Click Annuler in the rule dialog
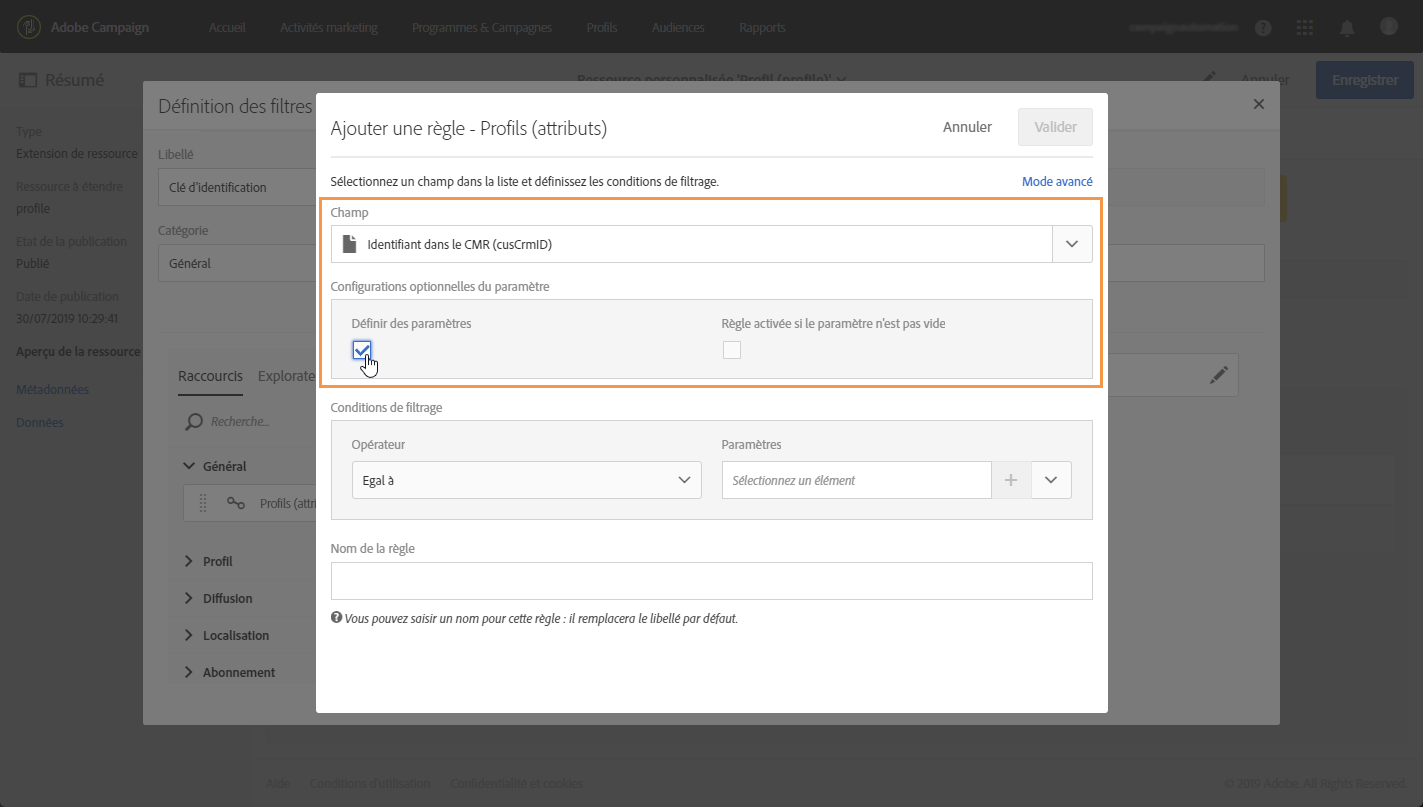This screenshot has height=807, width=1423. 967,127
